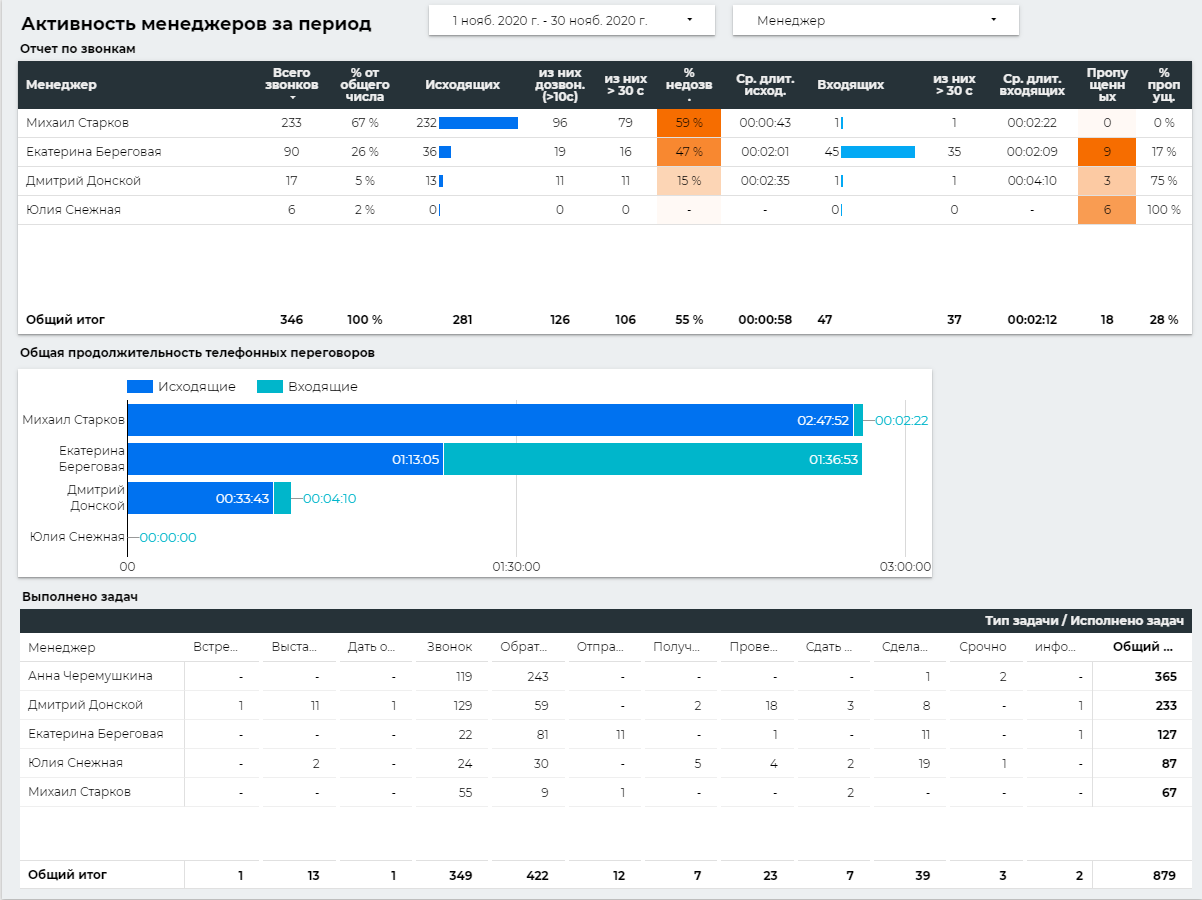1202x900 pixels.
Task: Sort by Ср. длит. входящих header
Action: pyautogui.click(x=1032, y=85)
